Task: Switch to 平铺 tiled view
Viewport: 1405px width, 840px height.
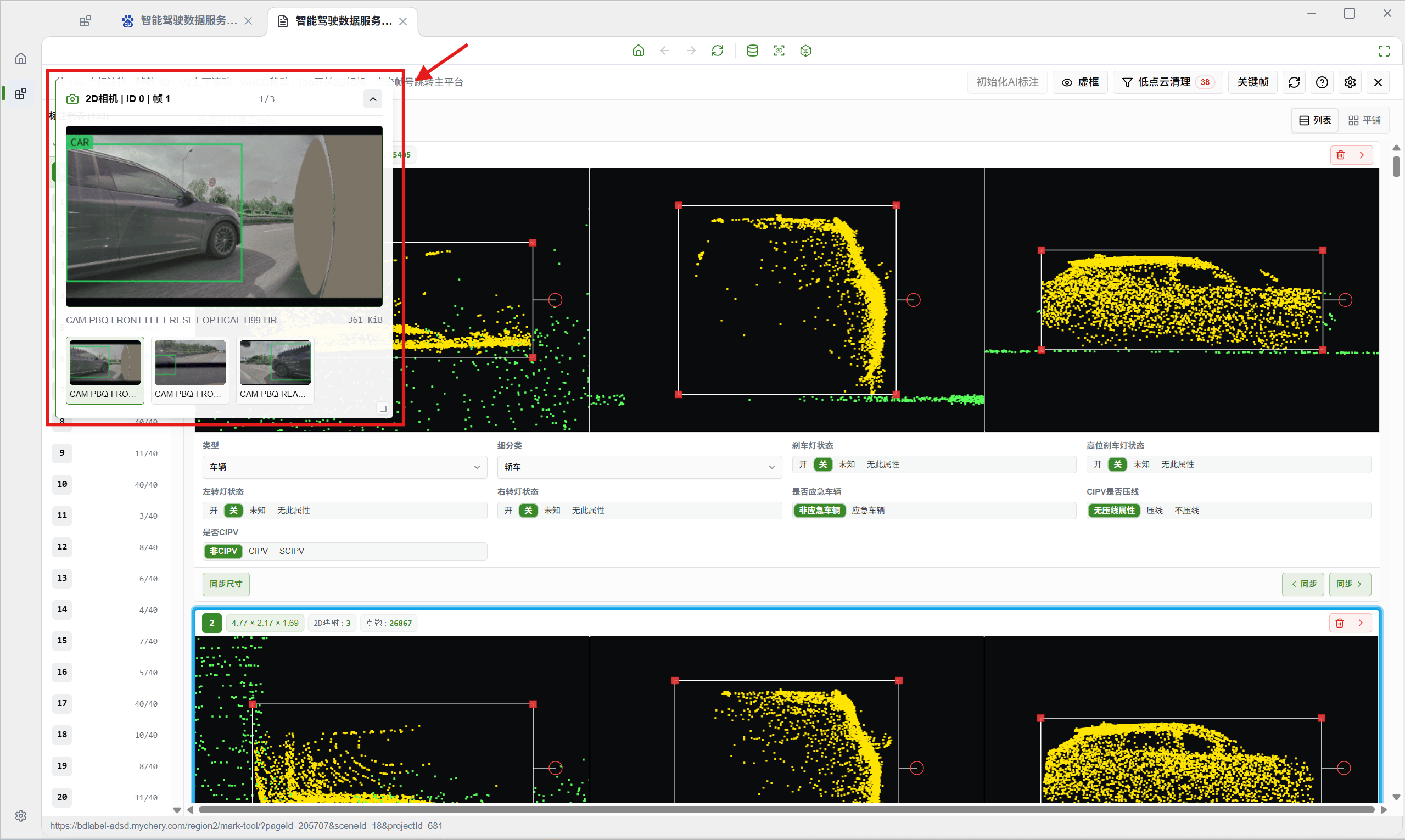Action: coord(1364,120)
